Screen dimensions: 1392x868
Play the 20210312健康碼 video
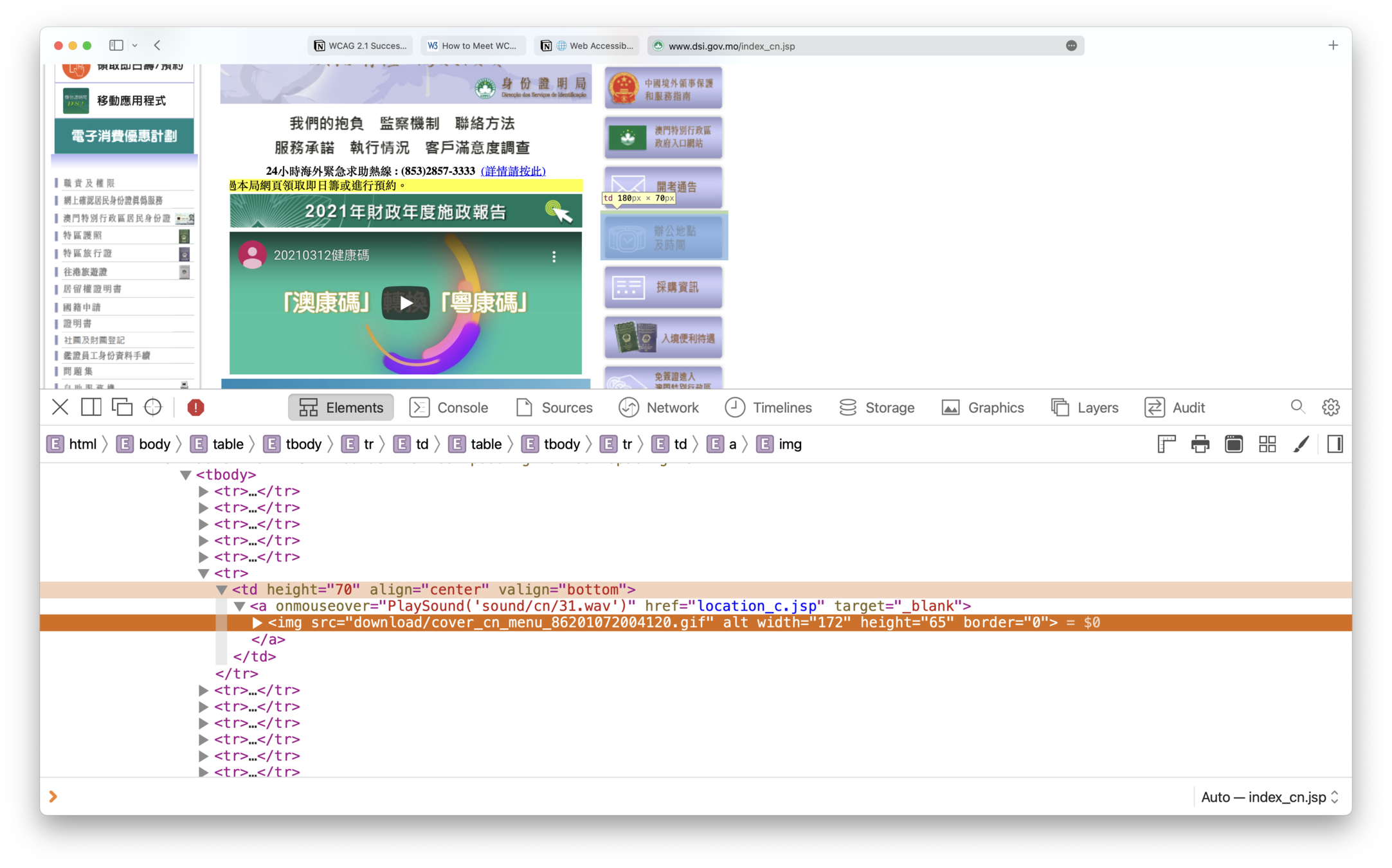405,303
